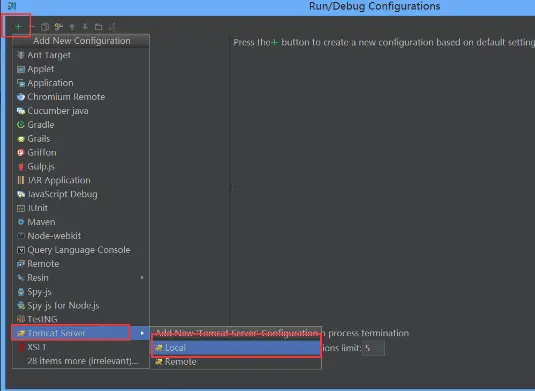535x391 pixels.
Task: Select the Remote entry below Query Language Console
Action: tap(81, 264)
